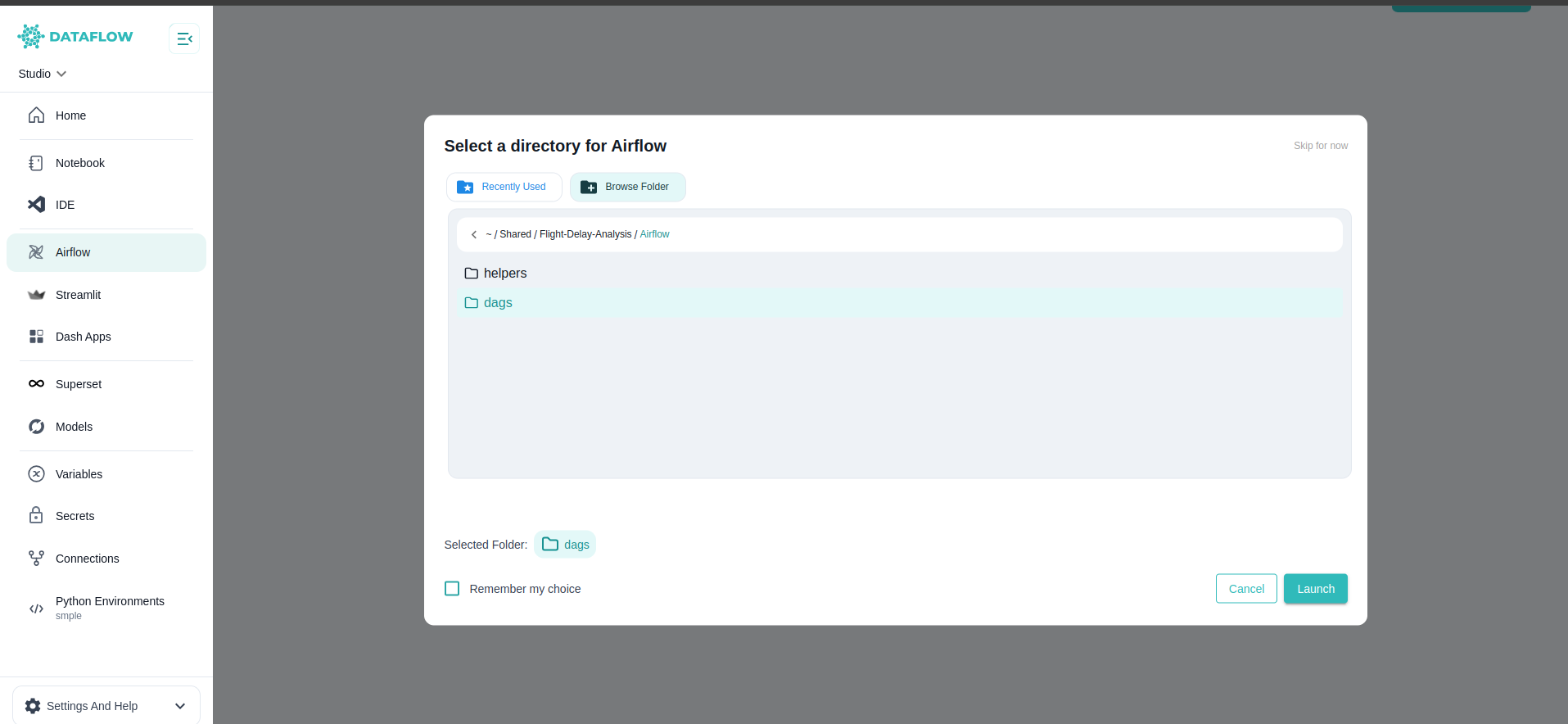Click the Connections label in the sidebar
This screenshot has height=724, width=1568.
(88, 559)
